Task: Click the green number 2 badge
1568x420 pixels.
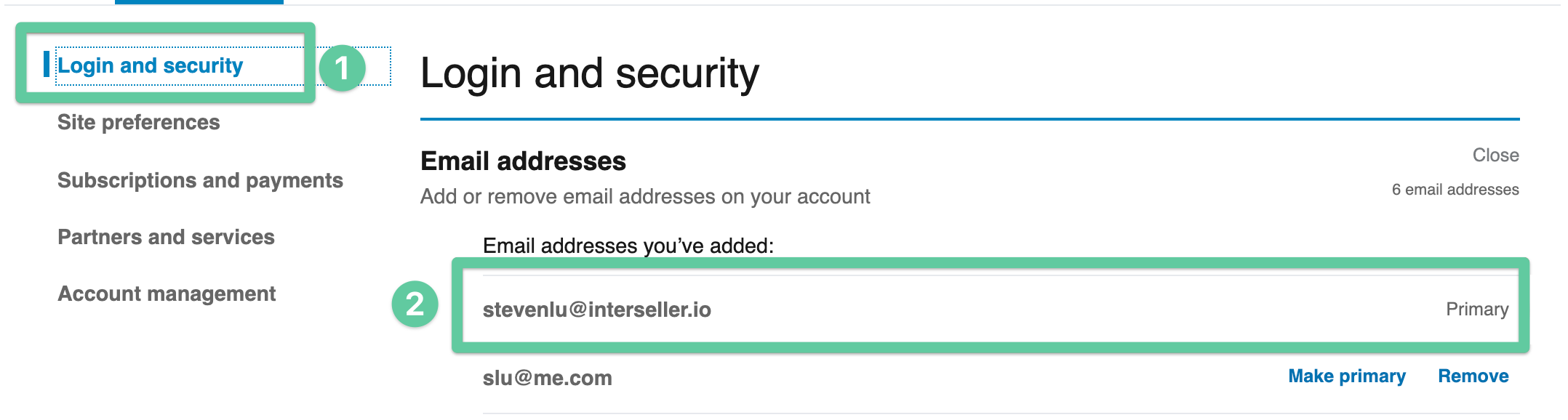Action: pos(415,304)
